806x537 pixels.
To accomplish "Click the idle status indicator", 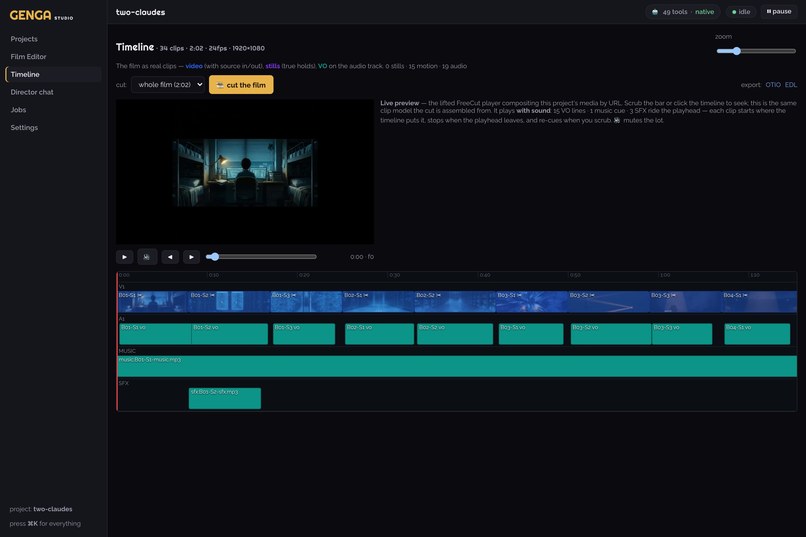I will pyautogui.click(x=741, y=12).
